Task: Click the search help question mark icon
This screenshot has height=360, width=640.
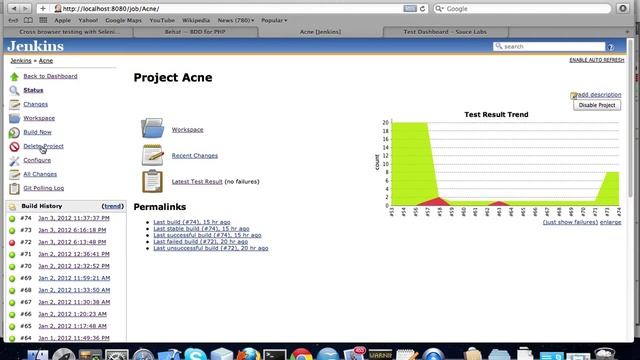Action: tap(611, 47)
